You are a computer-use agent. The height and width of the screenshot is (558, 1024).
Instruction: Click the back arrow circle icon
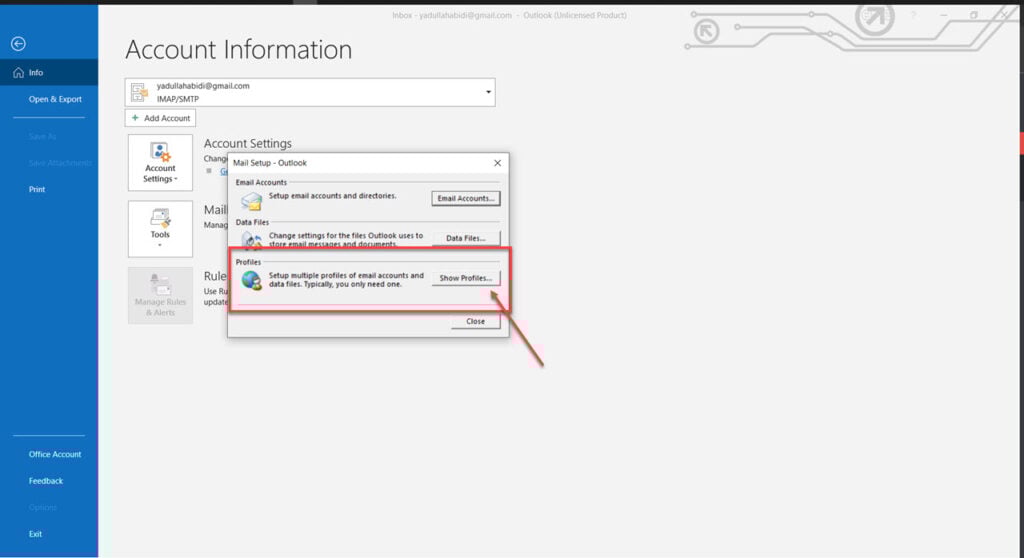(x=18, y=44)
